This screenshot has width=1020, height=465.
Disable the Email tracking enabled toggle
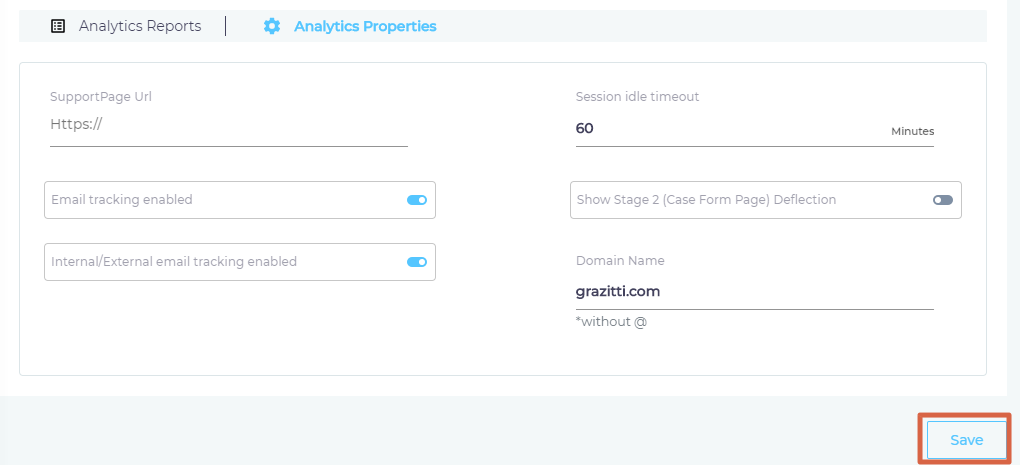pos(416,200)
